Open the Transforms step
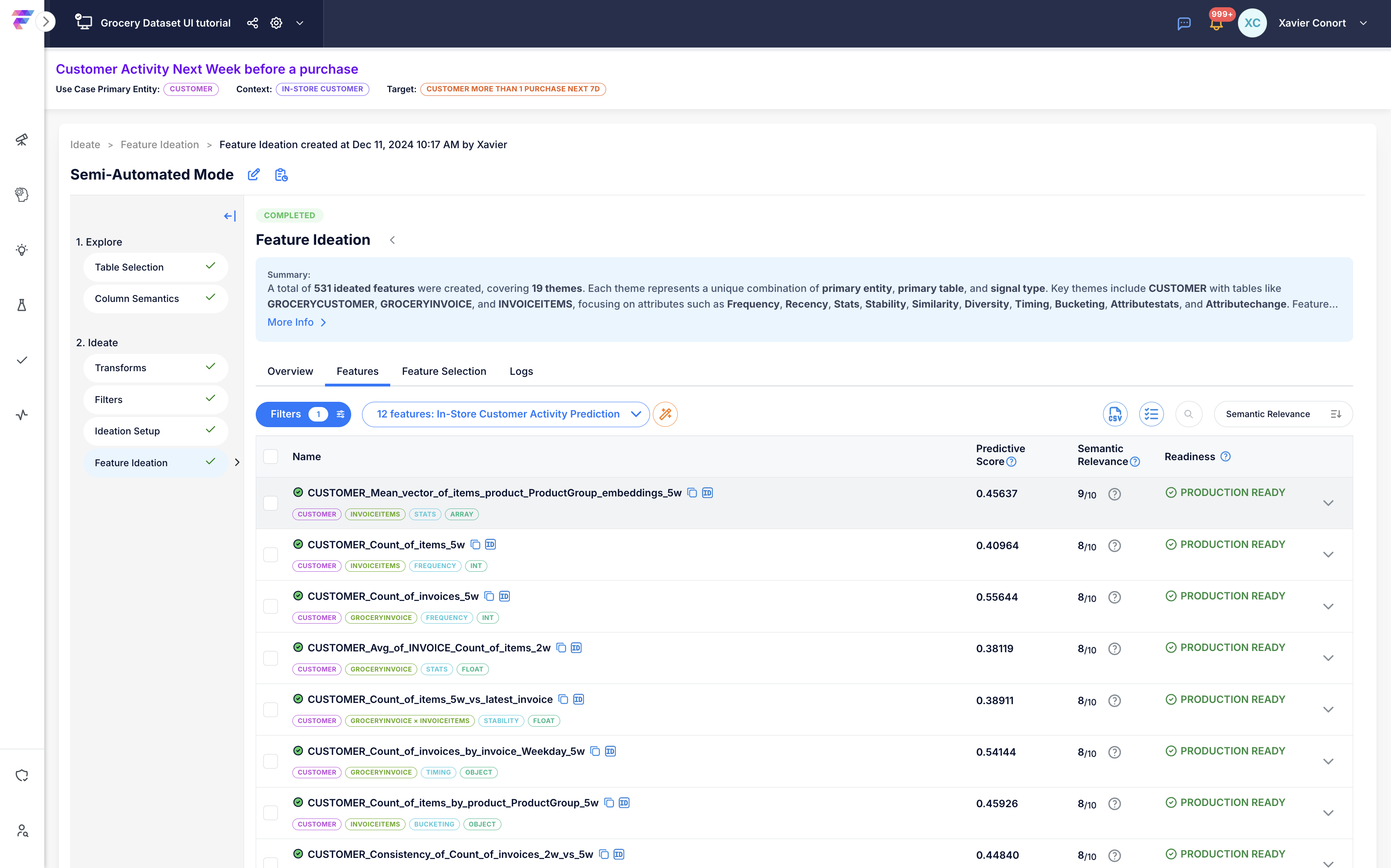Screen dimensions: 1391x868 click(x=155, y=368)
